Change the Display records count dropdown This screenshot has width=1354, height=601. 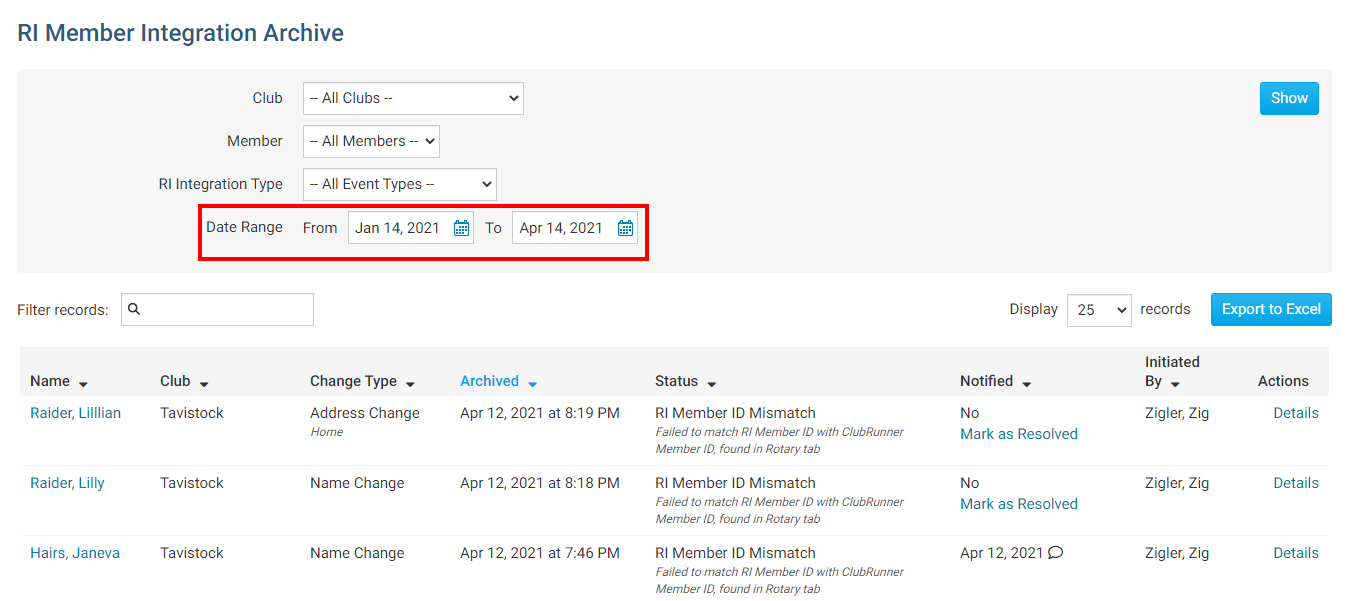point(1098,310)
